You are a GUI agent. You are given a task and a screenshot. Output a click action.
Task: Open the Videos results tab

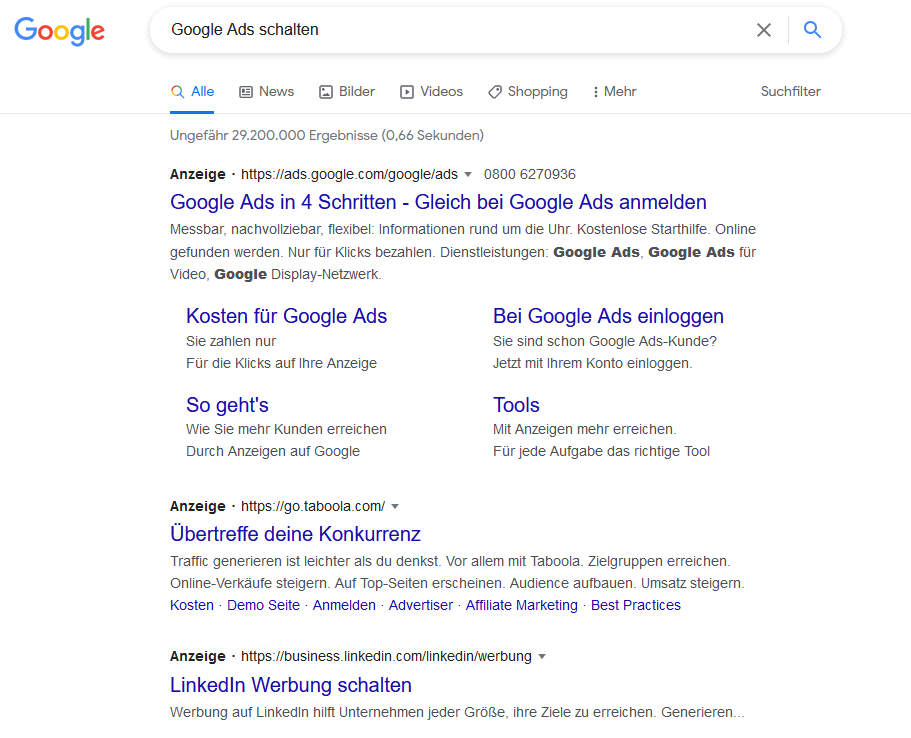point(431,91)
